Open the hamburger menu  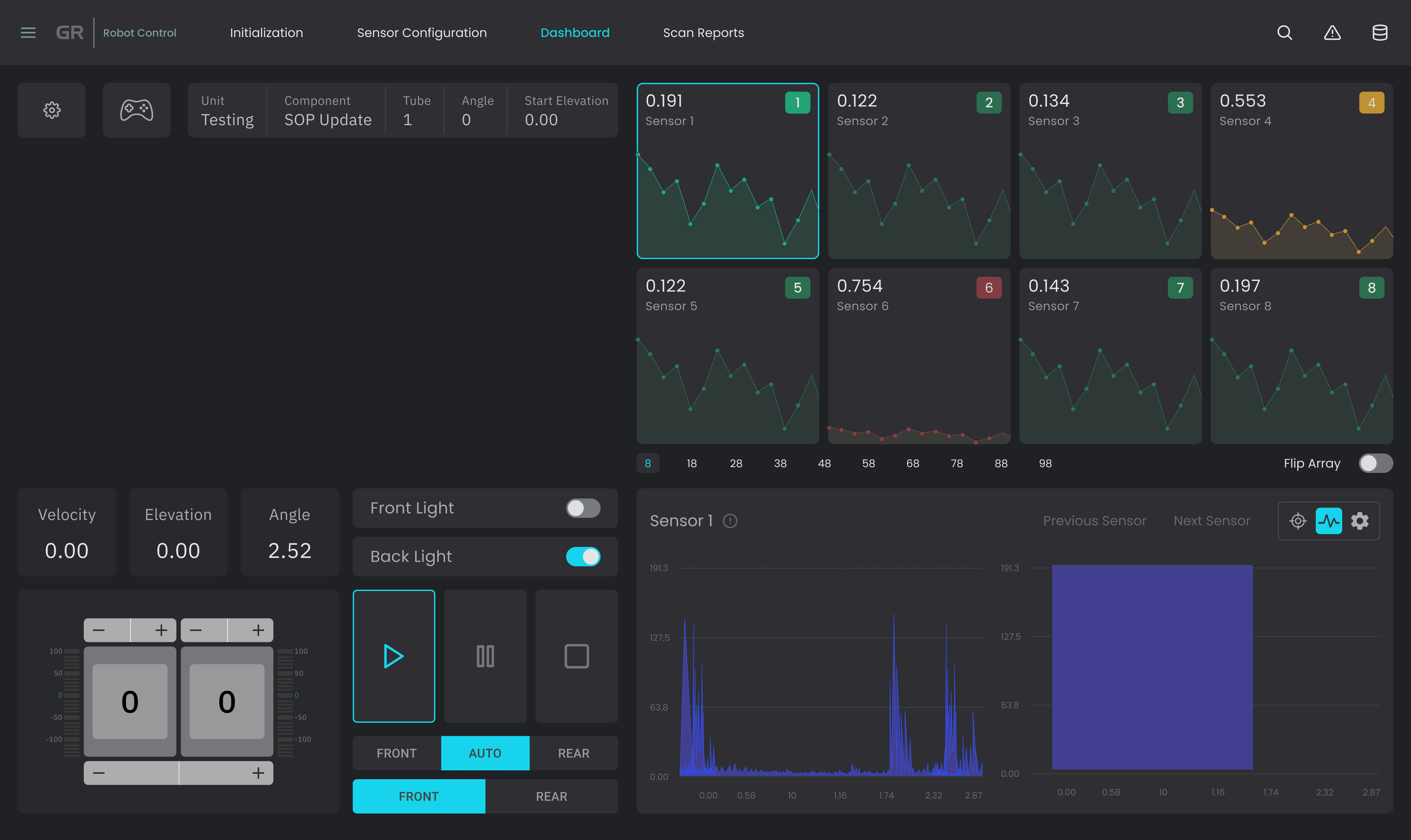(28, 33)
